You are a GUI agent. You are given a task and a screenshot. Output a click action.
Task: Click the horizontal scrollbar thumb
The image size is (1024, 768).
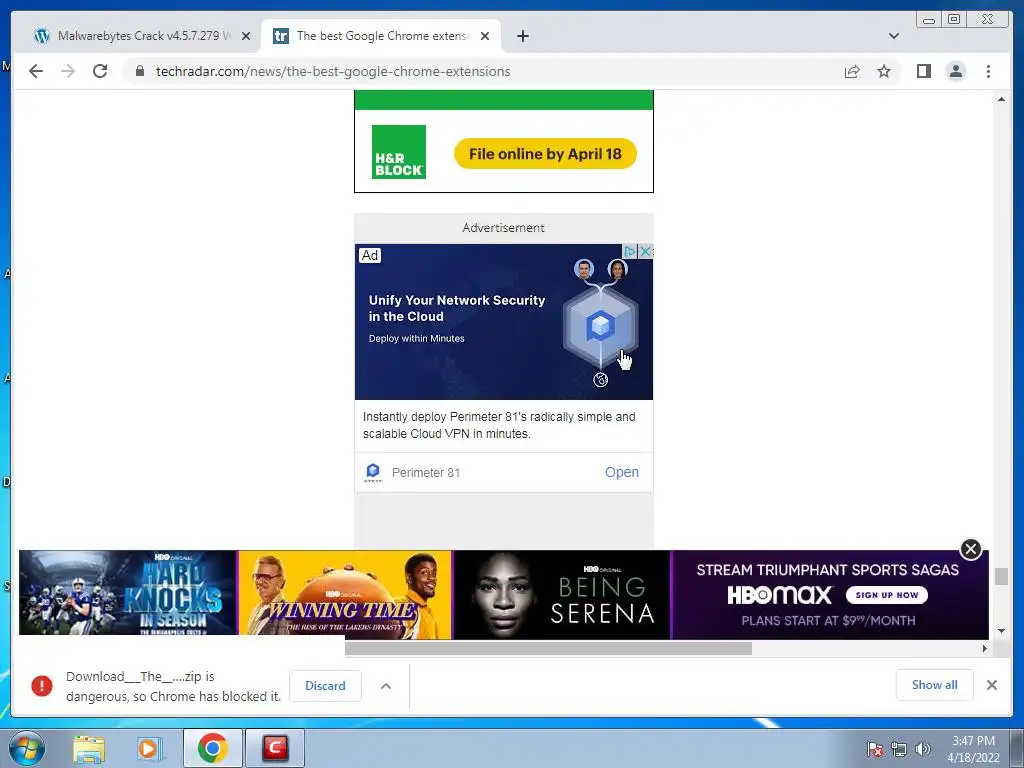(548, 648)
